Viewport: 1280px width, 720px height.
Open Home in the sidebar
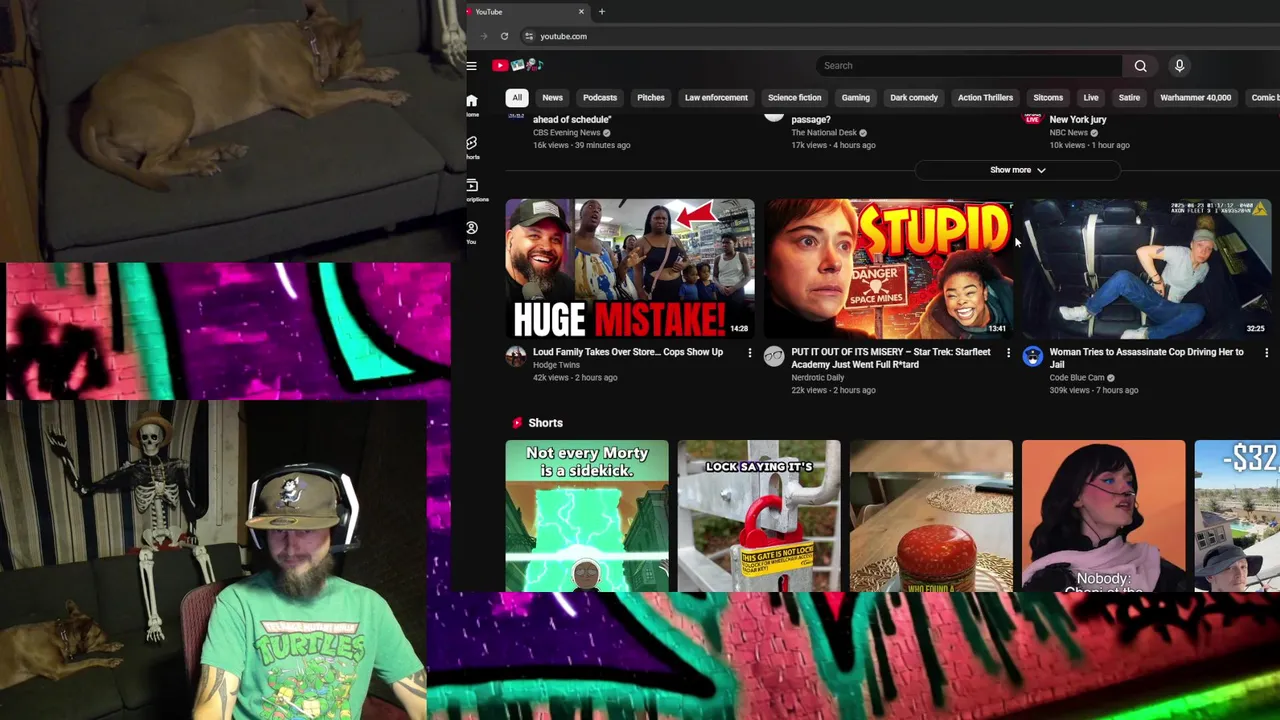click(x=472, y=104)
